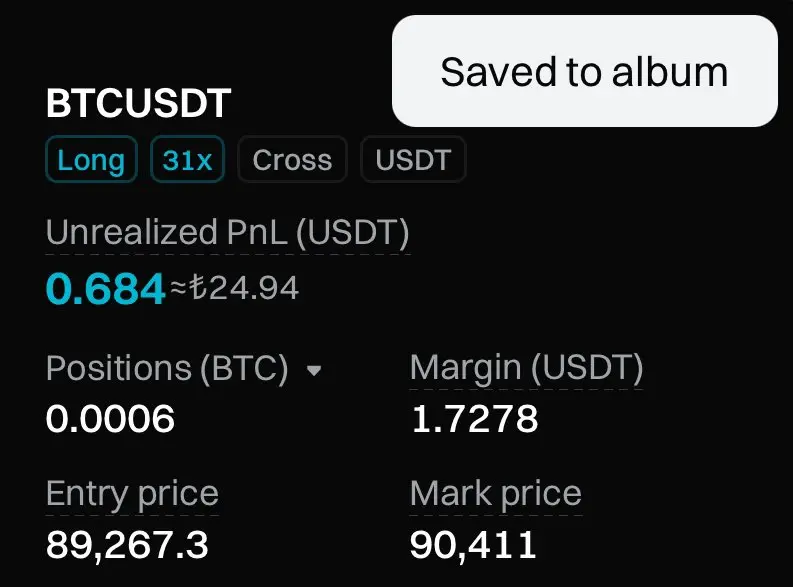Select the Positions (BTC) label

coord(167,368)
